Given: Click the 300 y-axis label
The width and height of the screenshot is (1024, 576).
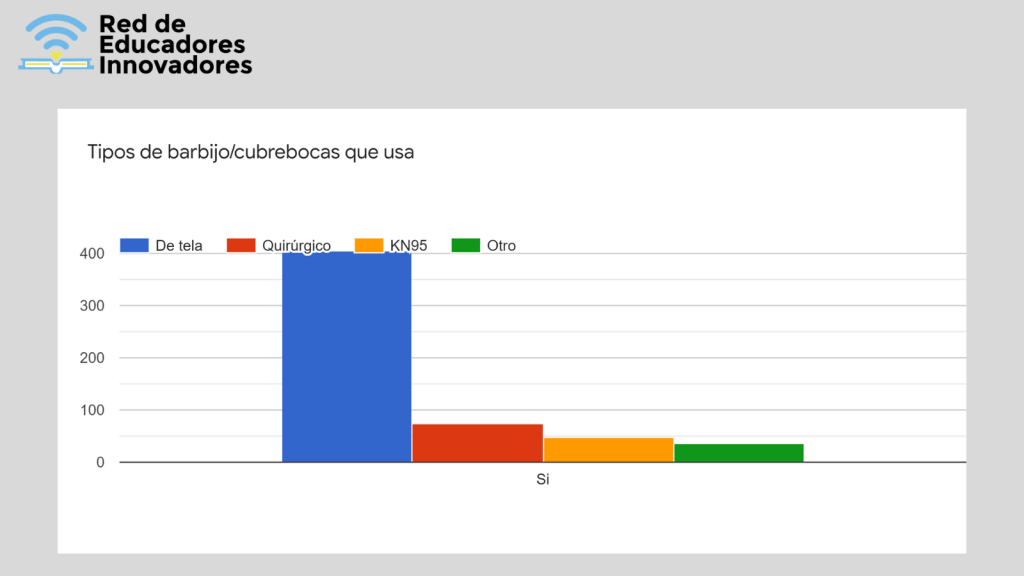Looking at the screenshot, I should point(93,306).
